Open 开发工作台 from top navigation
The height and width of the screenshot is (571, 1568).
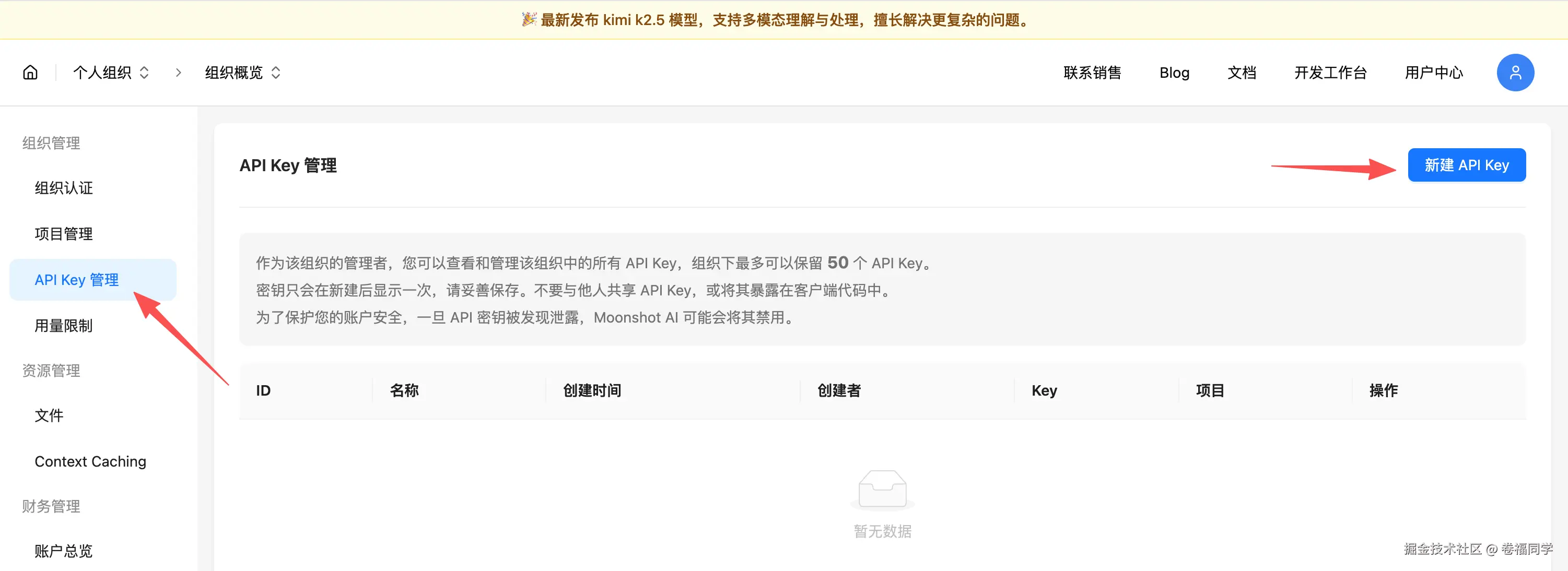pos(1330,73)
